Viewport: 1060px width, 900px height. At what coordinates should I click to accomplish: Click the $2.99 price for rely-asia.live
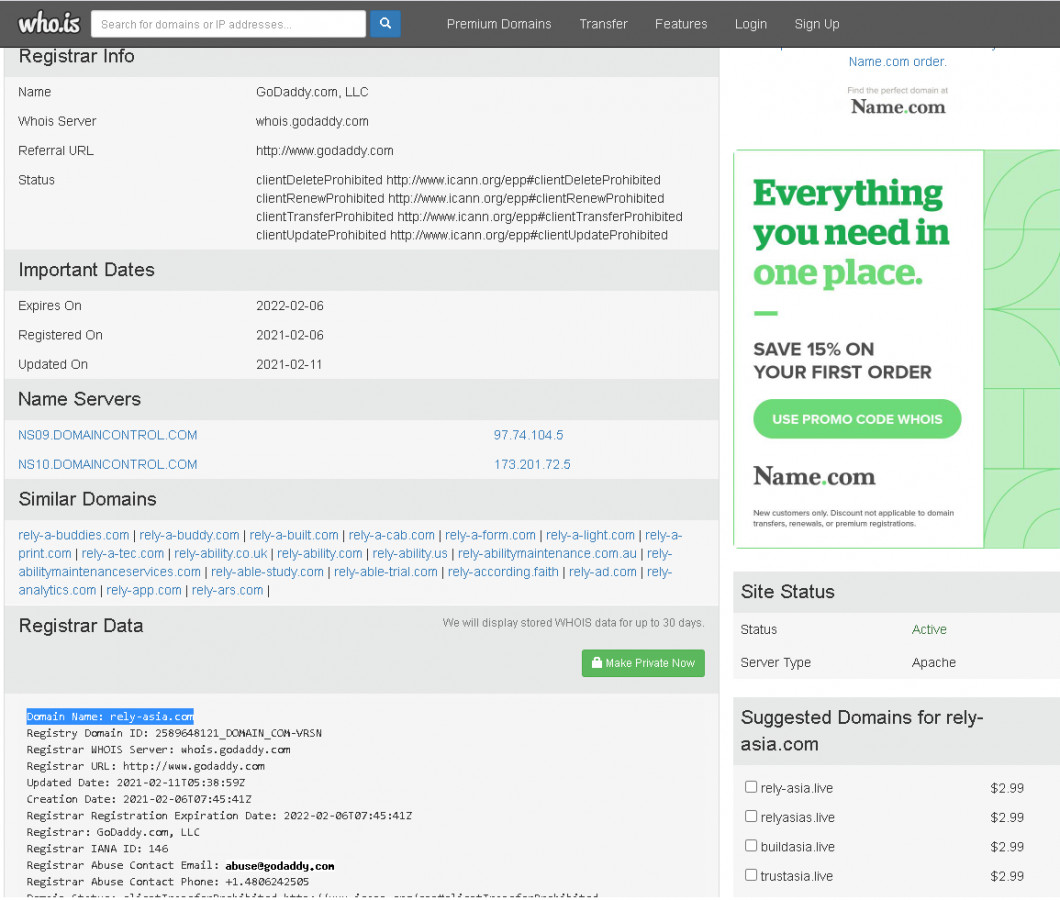1007,788
